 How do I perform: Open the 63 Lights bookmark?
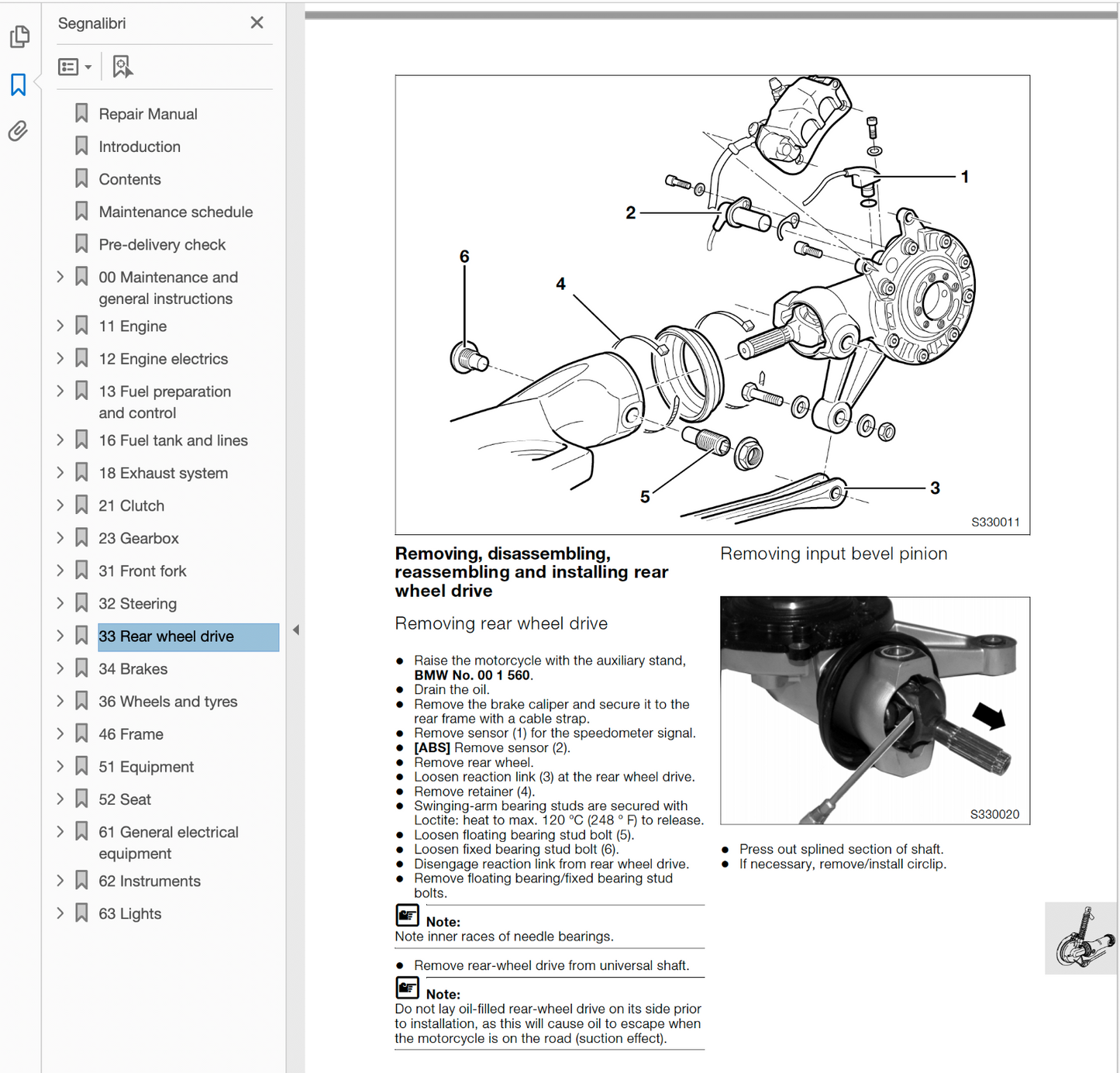point(129,914)
